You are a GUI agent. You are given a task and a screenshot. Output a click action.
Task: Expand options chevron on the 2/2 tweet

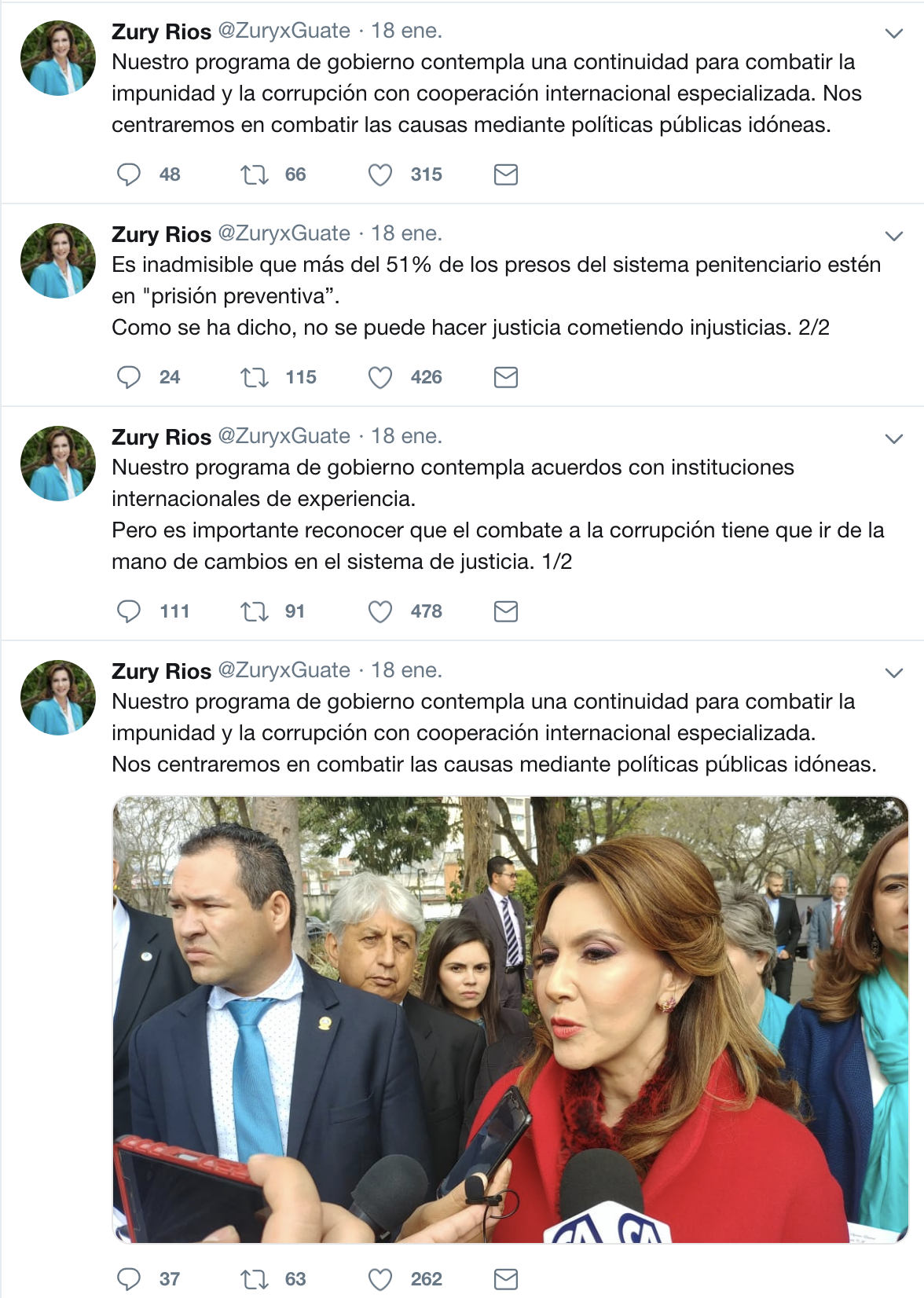(894, 236)
